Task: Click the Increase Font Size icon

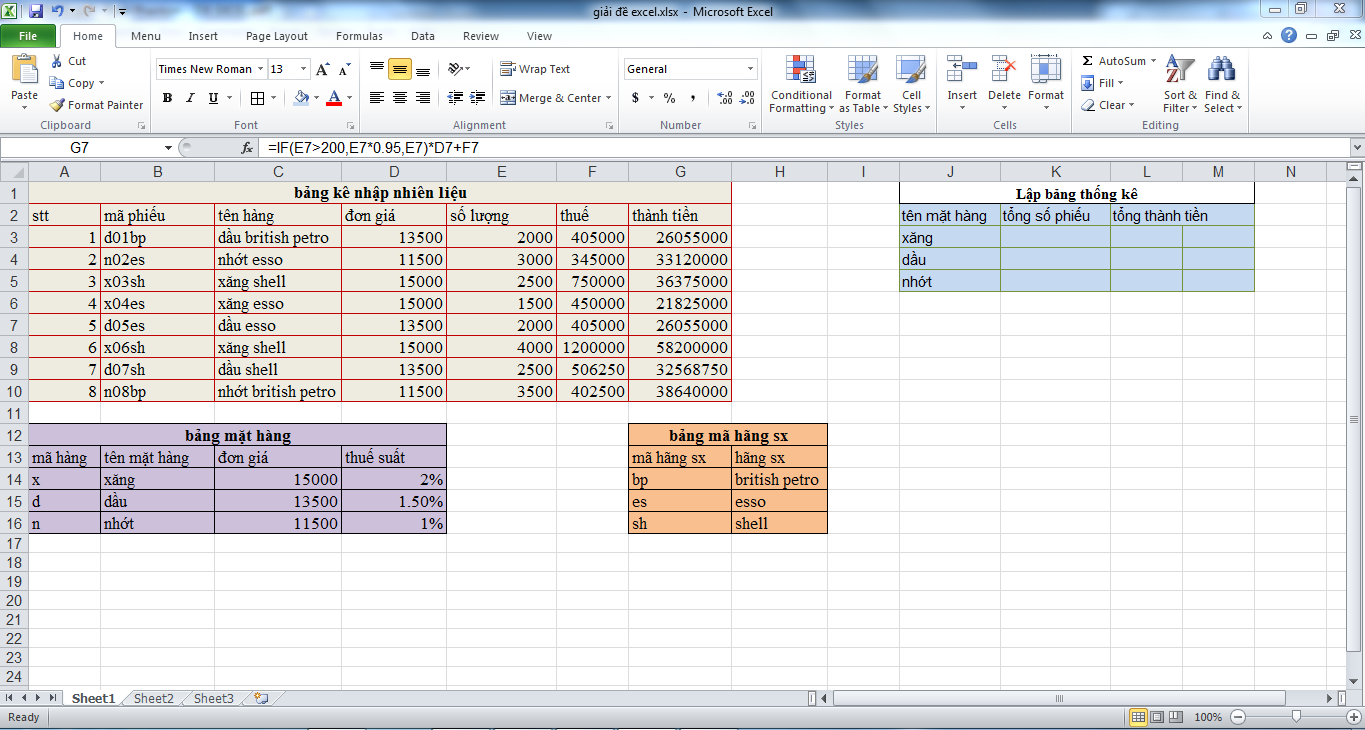Action: click(322, 69)
